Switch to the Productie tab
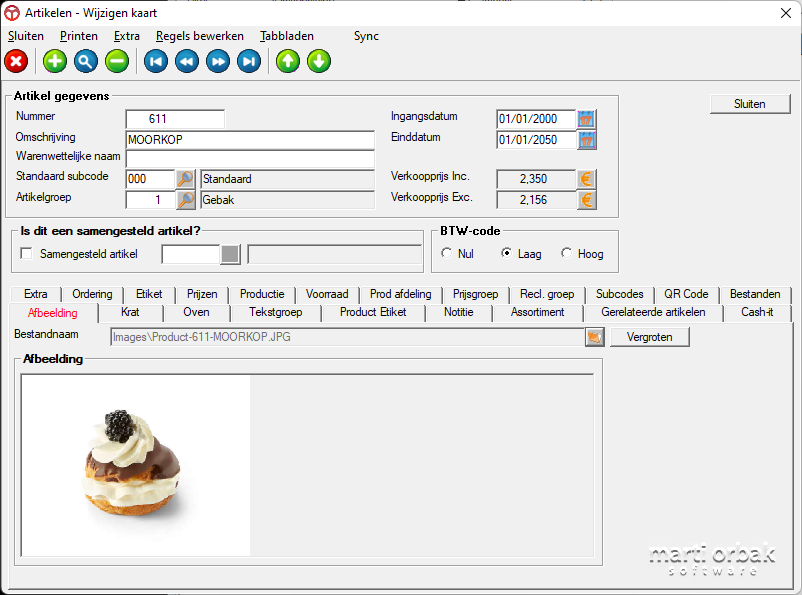The width and height of the screenshot is (802, 595). (x=262, y=294)
